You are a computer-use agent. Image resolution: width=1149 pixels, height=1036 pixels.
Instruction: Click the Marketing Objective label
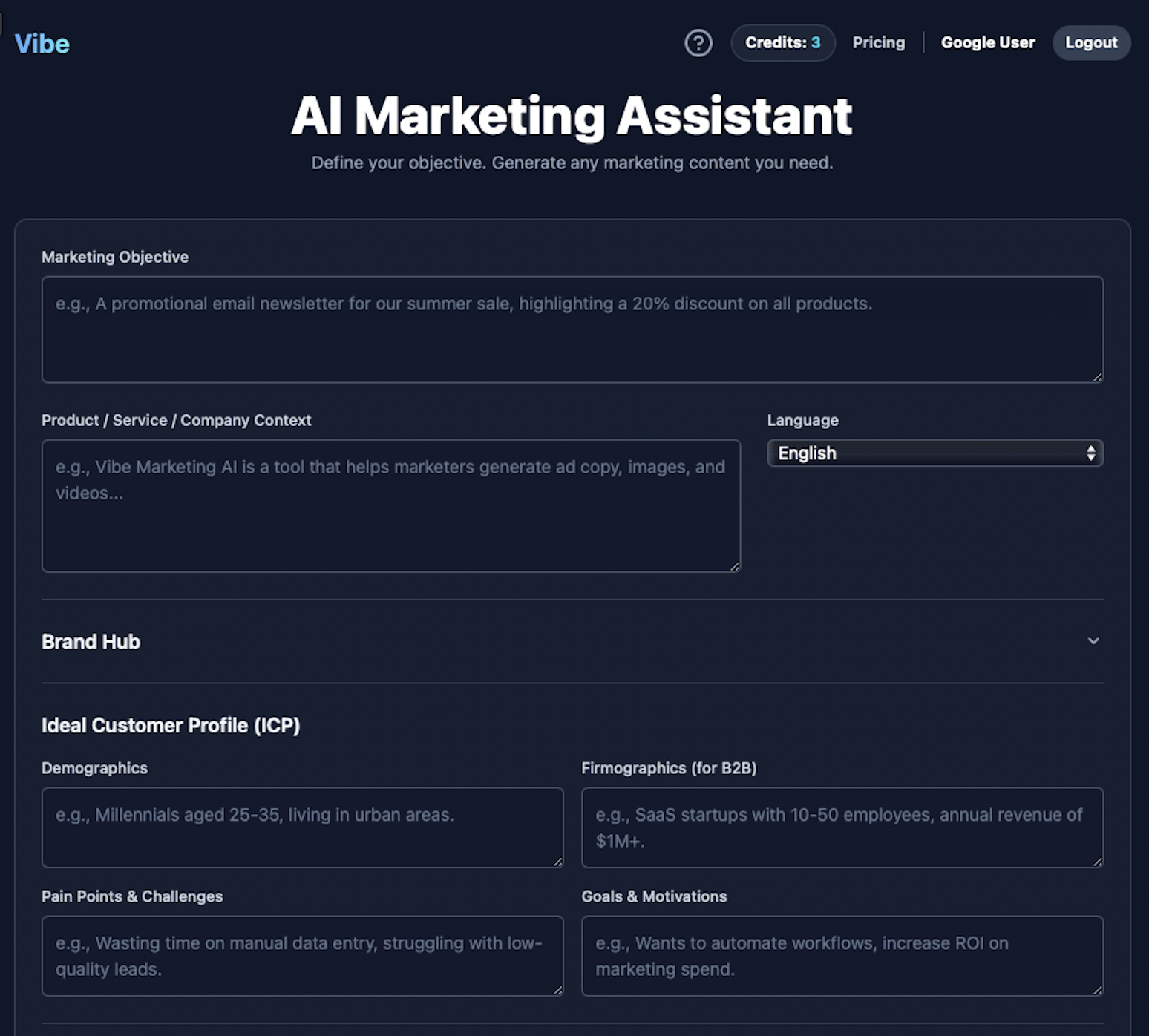click(115, 257)
